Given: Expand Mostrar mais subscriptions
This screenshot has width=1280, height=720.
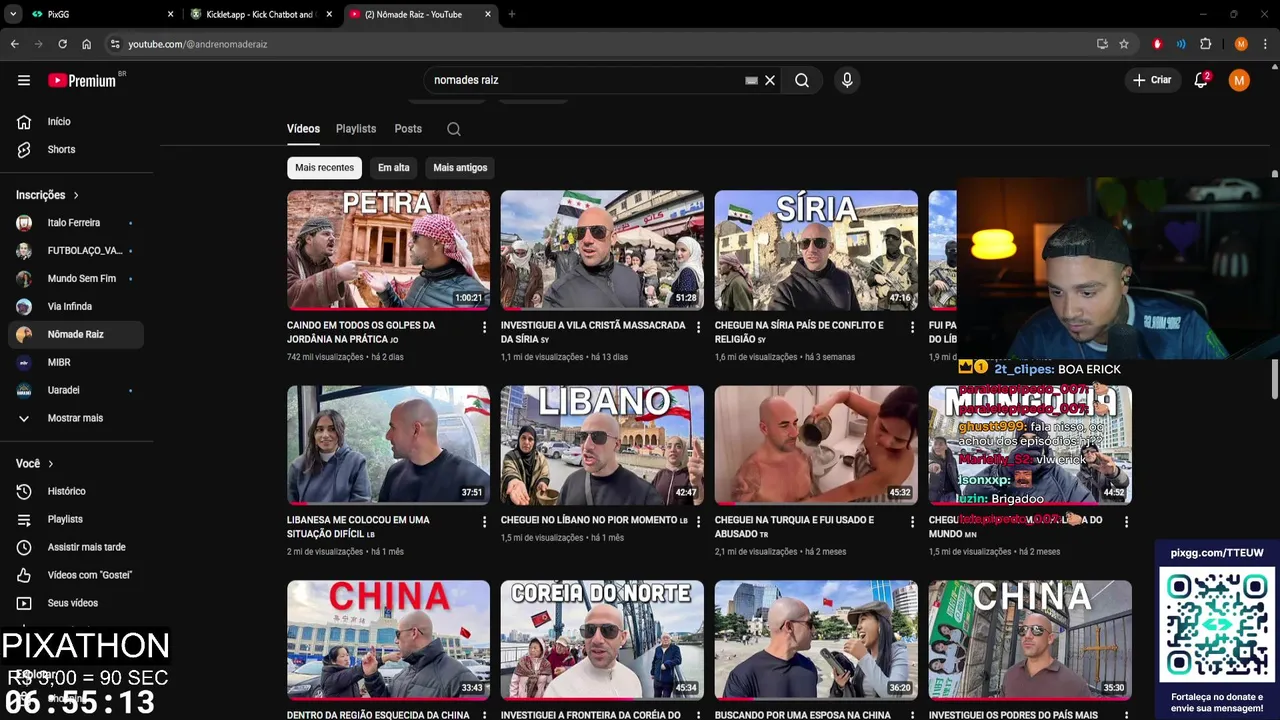Looking at the screenshot, I should (x=76, y=418).
